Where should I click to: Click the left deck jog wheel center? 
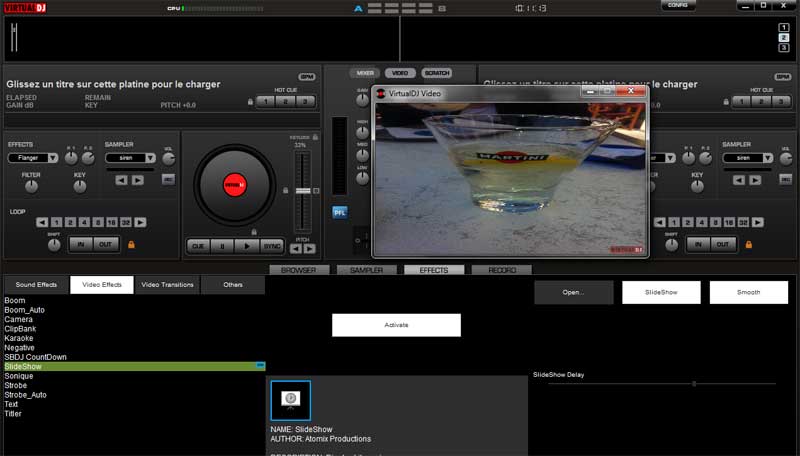pyautogui.click(x=233, y=184)
